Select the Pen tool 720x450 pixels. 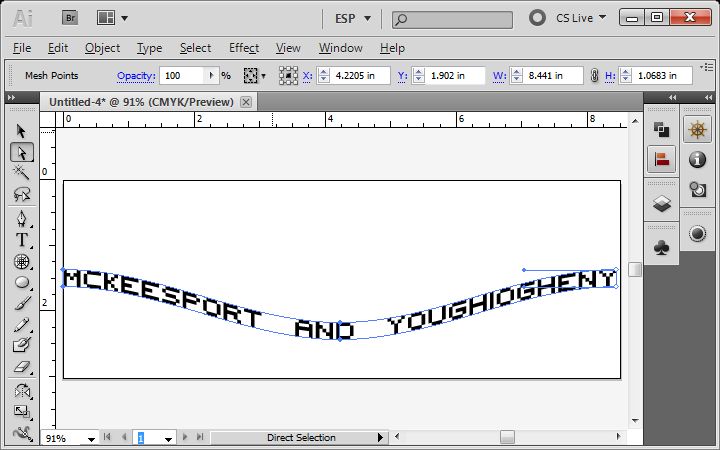pyautogui.click(x=21, y=219)
